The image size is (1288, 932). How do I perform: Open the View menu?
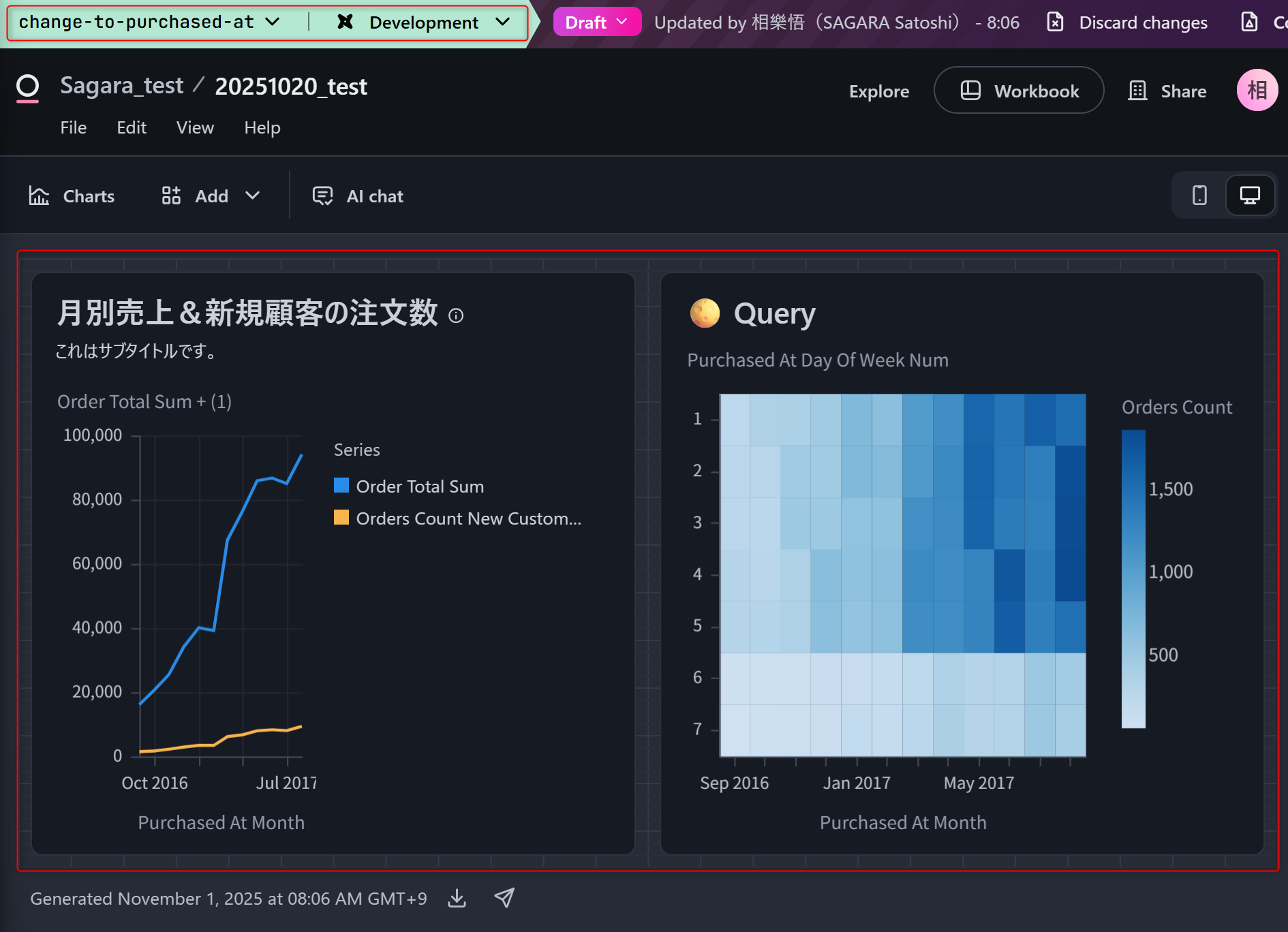tap(195, 127)
